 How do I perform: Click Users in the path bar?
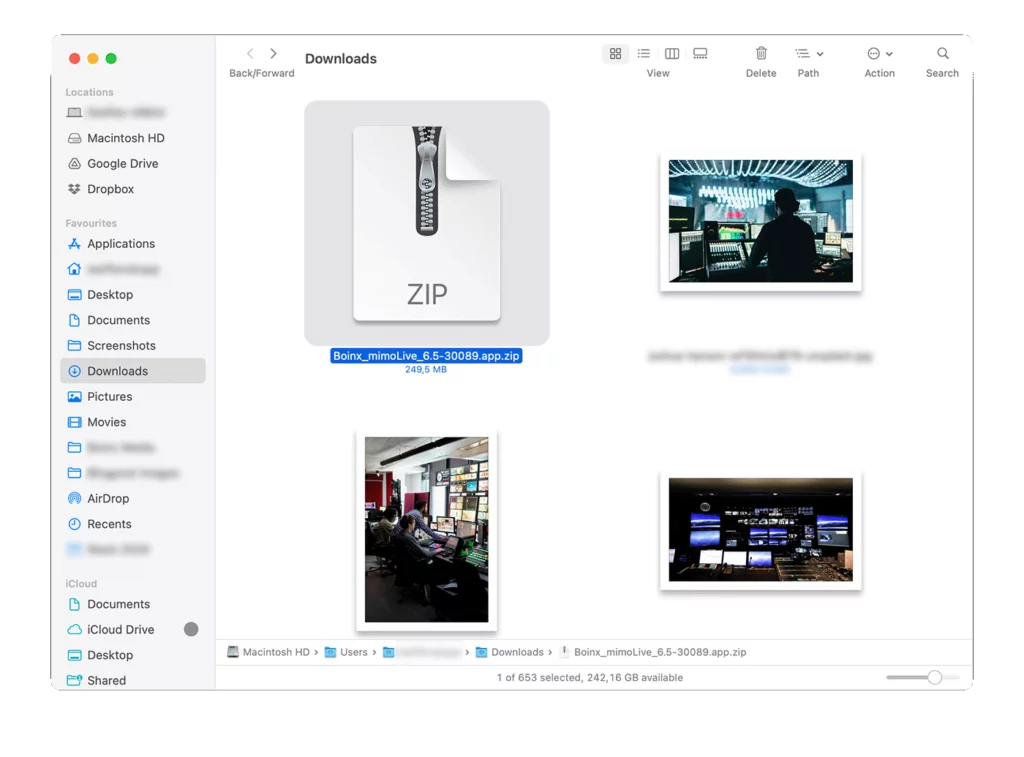346,652
